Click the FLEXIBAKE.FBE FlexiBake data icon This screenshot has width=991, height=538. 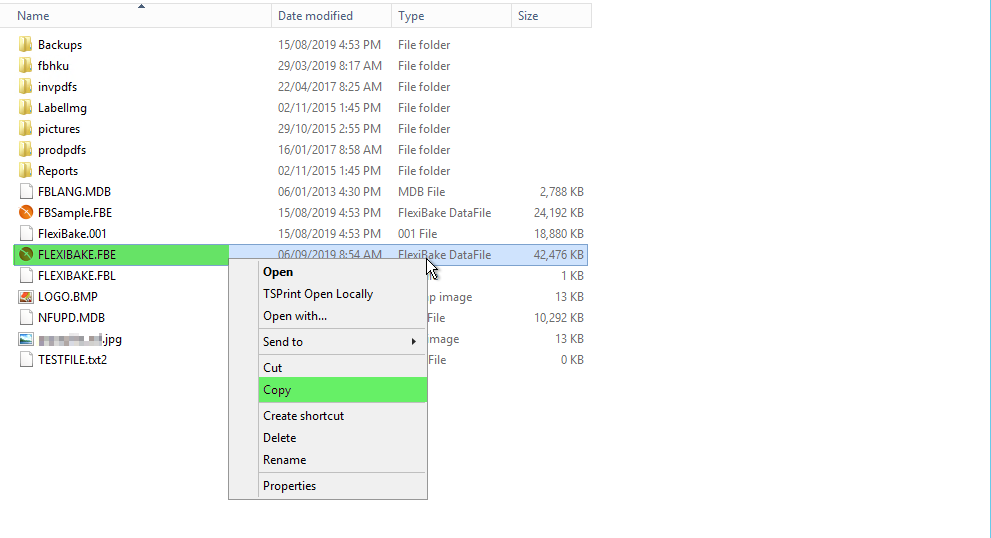[26, 254]
